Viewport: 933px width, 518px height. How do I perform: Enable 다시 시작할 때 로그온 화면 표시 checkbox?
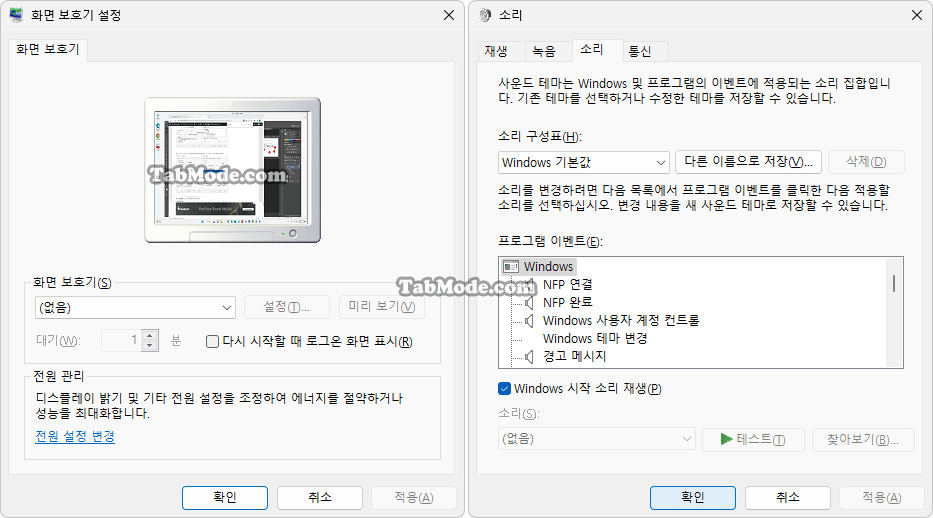click(x=212, y=341)
